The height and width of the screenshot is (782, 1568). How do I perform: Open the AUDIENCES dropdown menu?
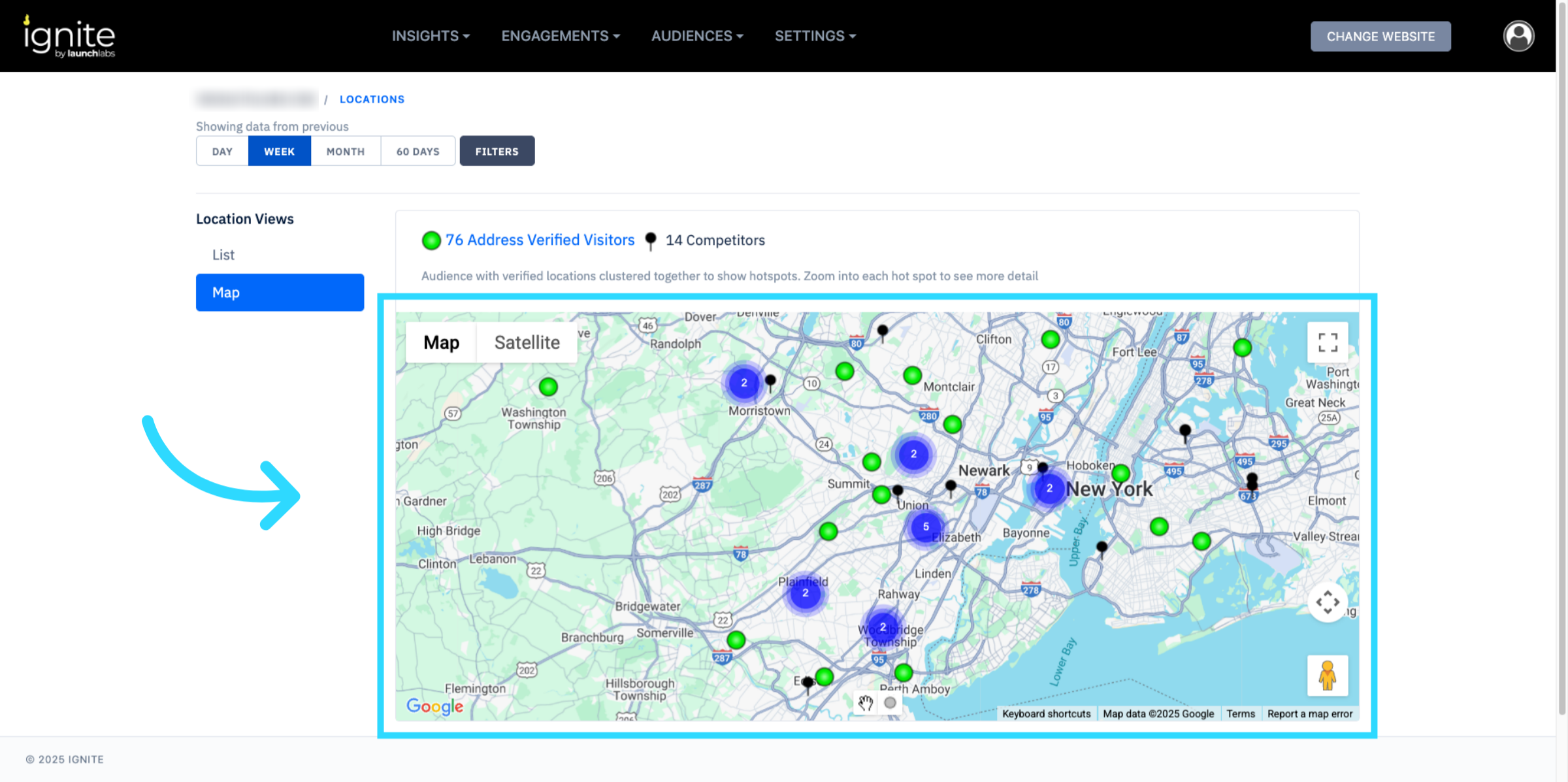pos(696,36)
